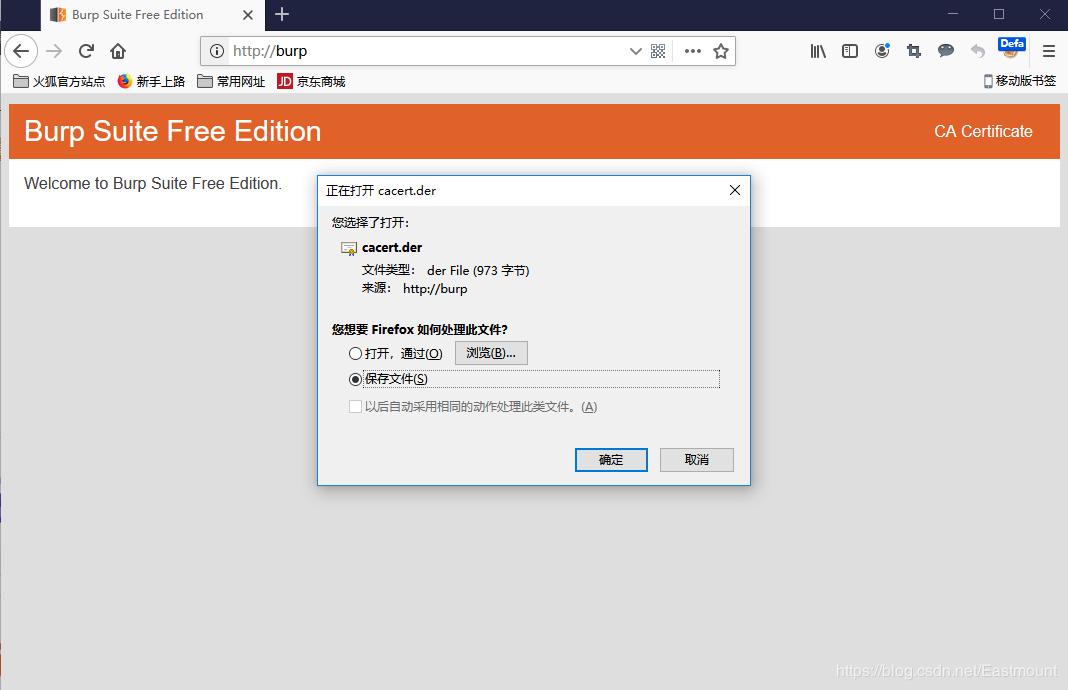Screen dimensions: 1068x690
Task: Click the der File (973 字节) text
Action: pos(478,270)
